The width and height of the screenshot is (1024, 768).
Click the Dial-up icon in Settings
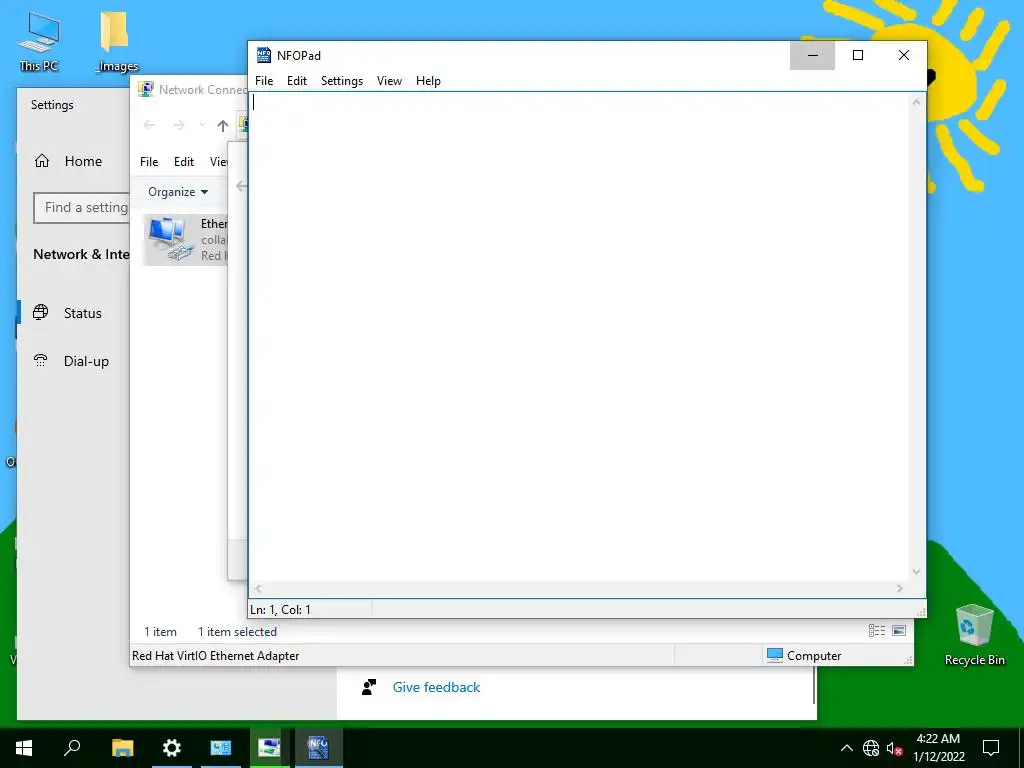[x=40, y=360]
